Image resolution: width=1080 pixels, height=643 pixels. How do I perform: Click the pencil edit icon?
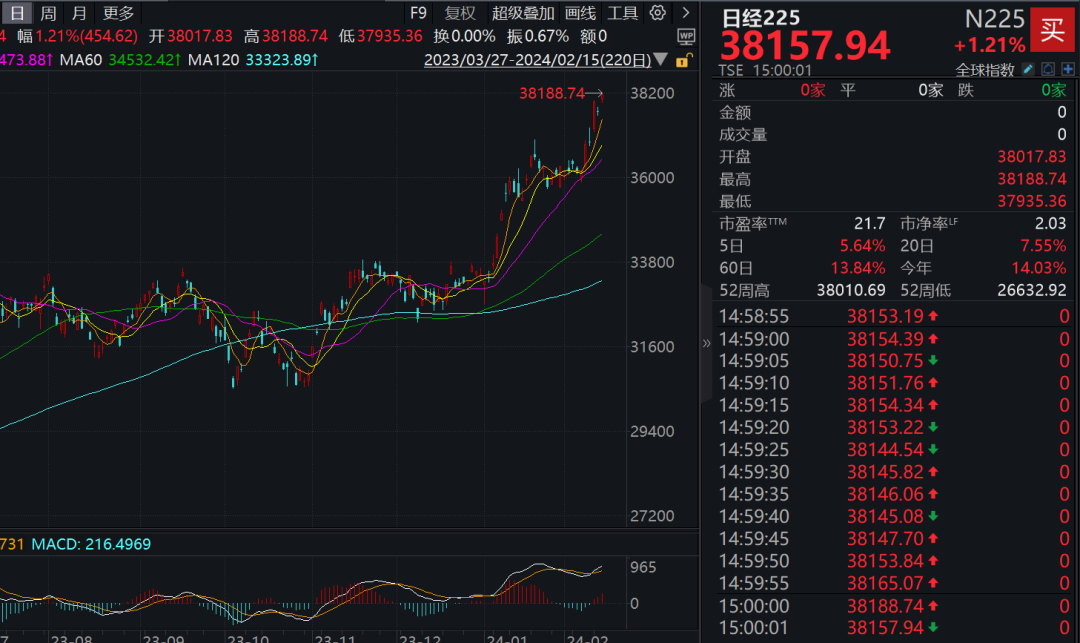(x=1028, y=70)
